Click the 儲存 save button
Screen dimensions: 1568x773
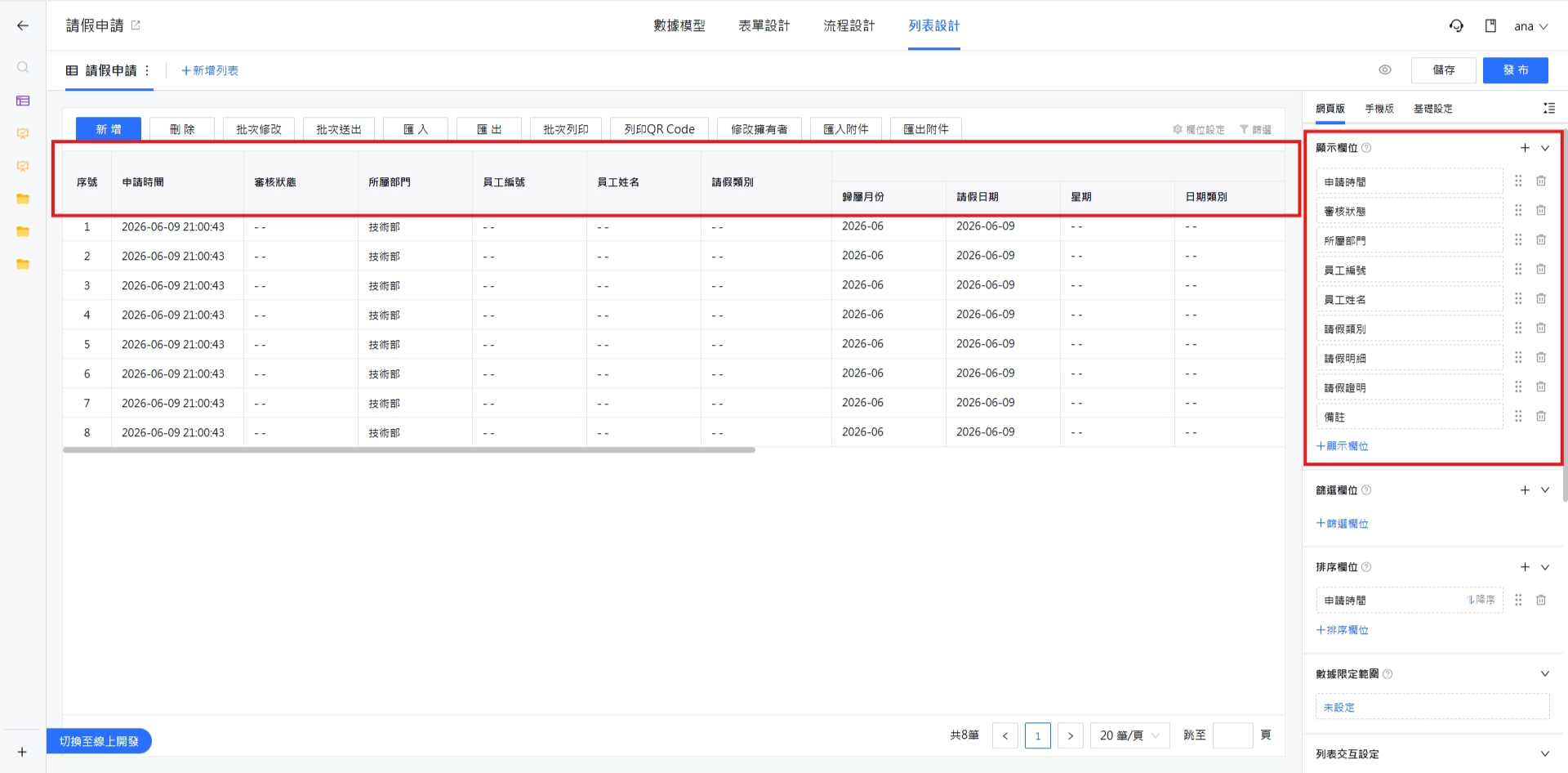pyautogui.click(x=1444, y=70)
